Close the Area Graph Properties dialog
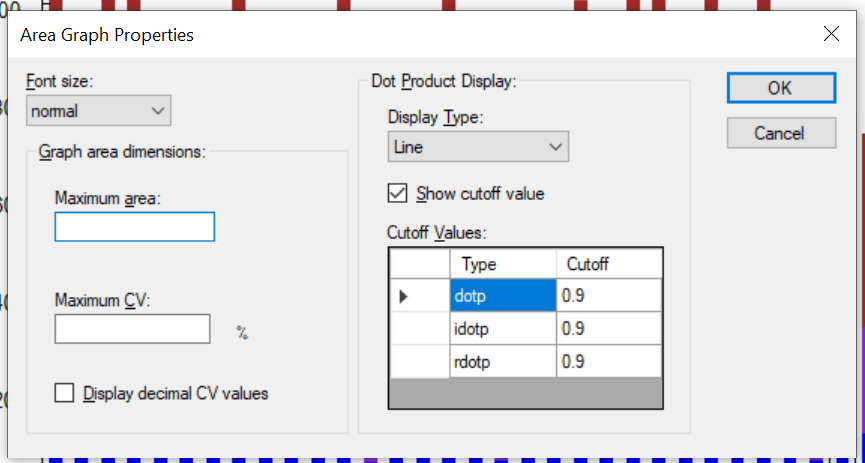Viewport: 865px width, 463px height. [x=830, y=34]
